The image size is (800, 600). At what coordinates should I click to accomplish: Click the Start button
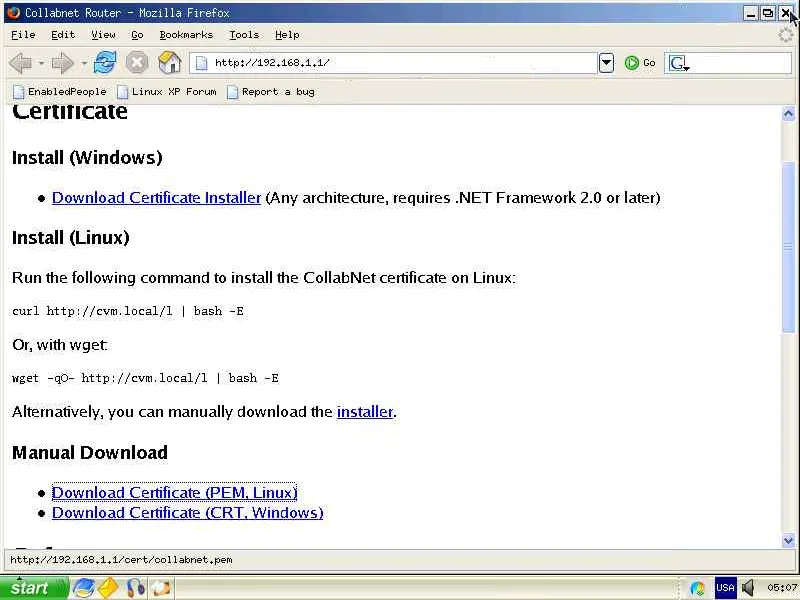(x=34, y=588)
